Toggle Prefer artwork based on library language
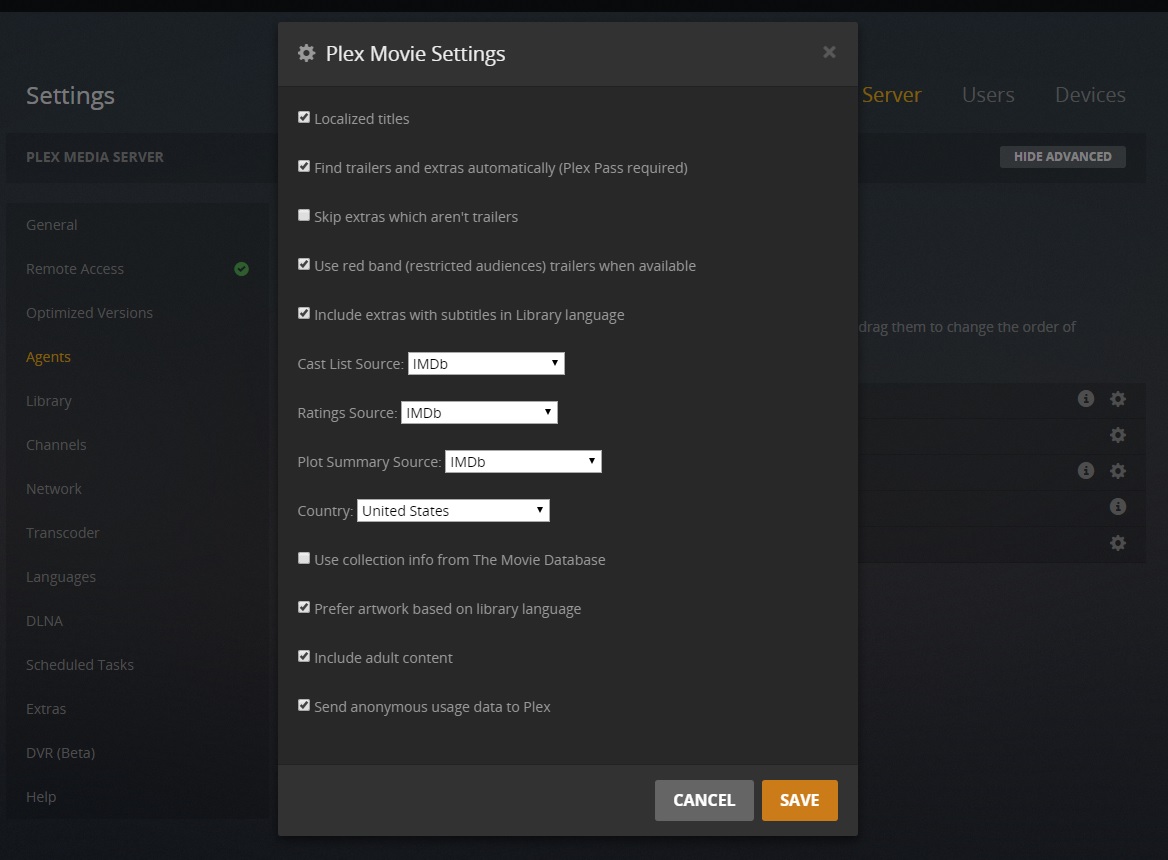 [x=304, y=608]
